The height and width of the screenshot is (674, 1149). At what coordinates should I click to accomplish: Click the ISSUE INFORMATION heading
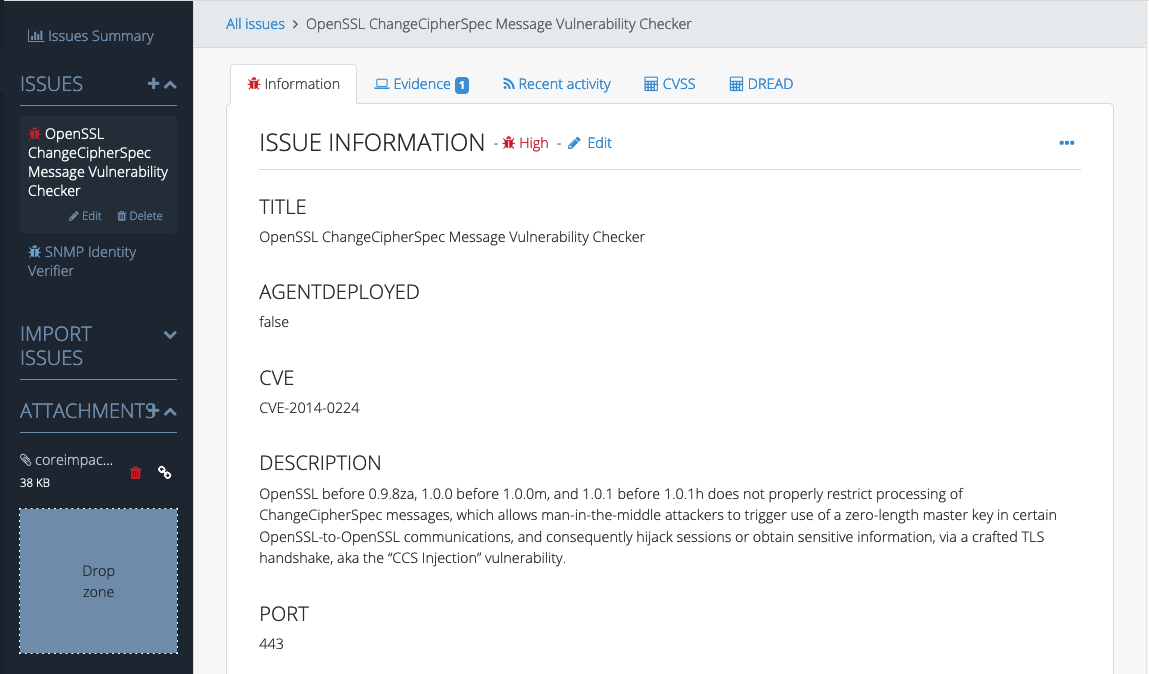(372, 143)
